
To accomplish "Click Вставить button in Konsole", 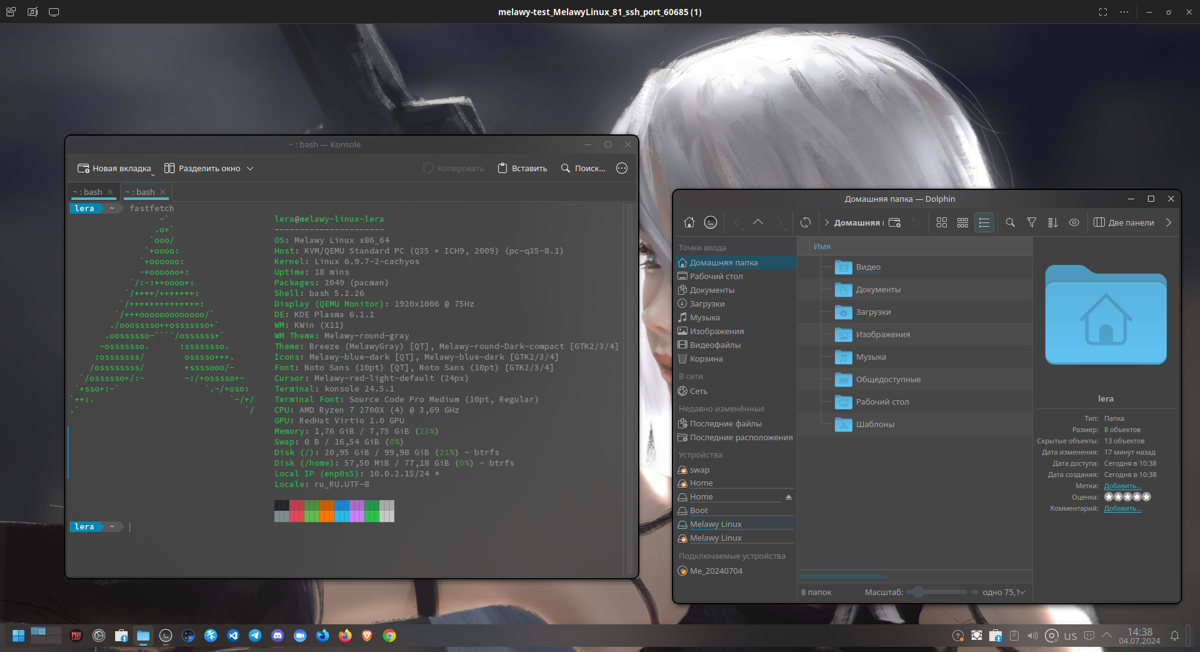I will [x=522, y=168].
